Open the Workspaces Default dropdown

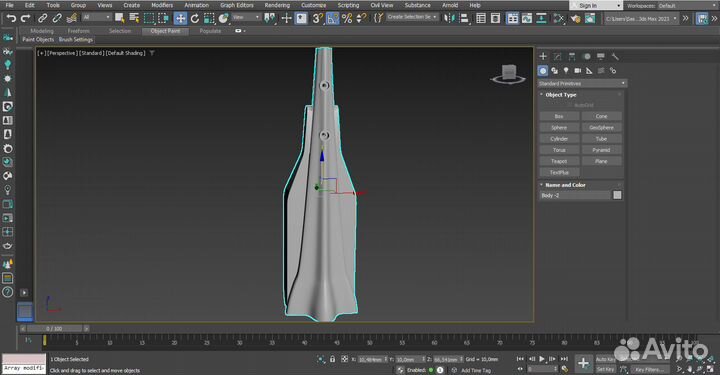pyautogui.click(x=687, y=6)
